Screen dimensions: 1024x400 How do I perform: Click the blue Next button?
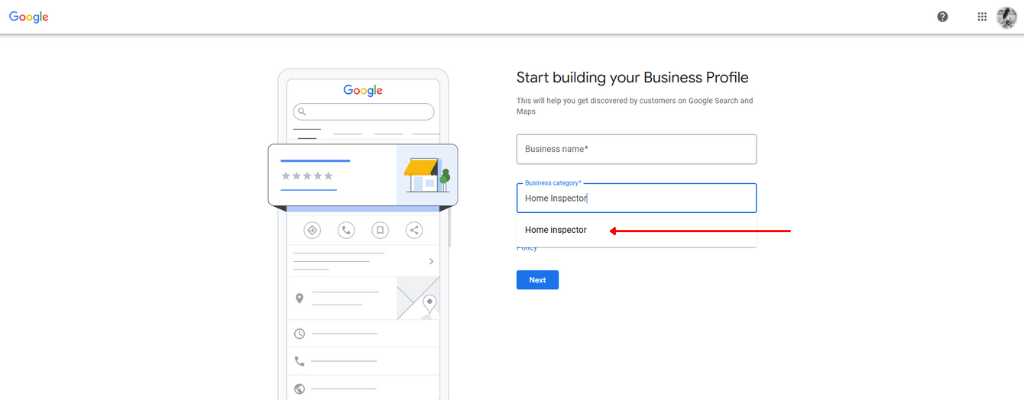point(537,280)
